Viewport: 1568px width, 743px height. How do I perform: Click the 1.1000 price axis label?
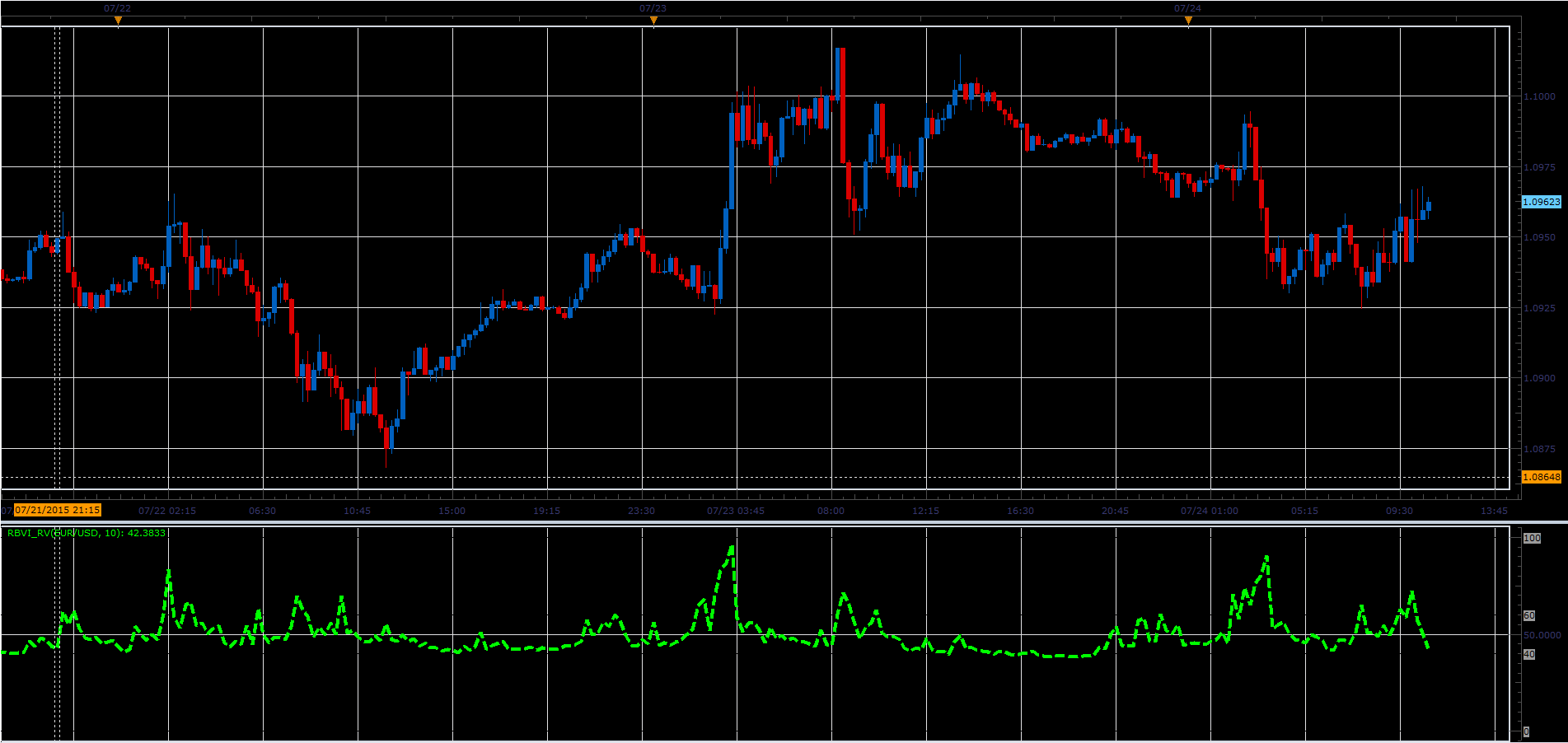[x=1539, y=96]
